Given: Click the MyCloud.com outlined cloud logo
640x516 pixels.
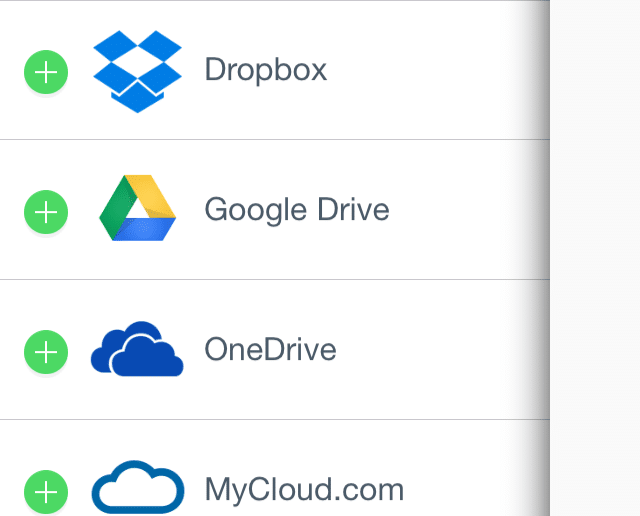Looking at the screenshot, I should [138, 487].
